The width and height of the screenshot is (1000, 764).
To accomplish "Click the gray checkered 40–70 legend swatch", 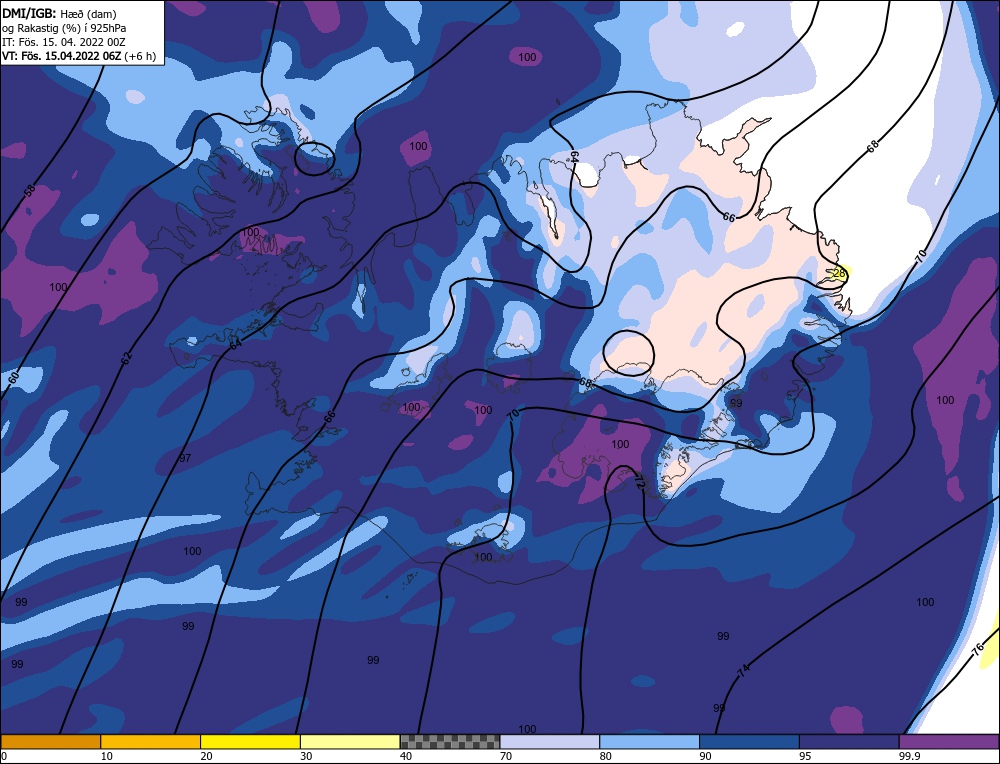I will 450,742.
